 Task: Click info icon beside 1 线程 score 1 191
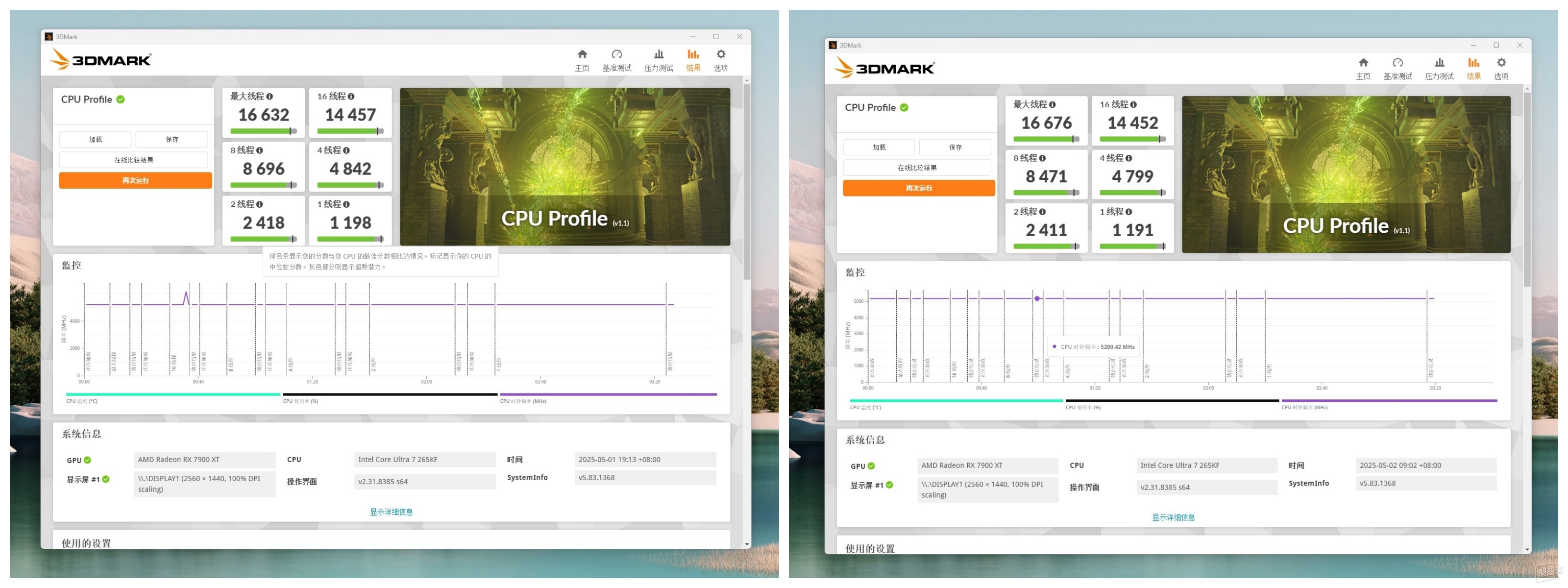coord(1129,212)
